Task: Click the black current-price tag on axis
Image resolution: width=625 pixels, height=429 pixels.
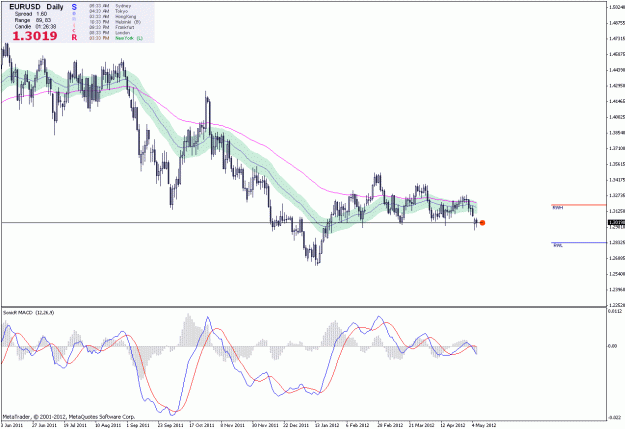Action: (x=616, y=222)
